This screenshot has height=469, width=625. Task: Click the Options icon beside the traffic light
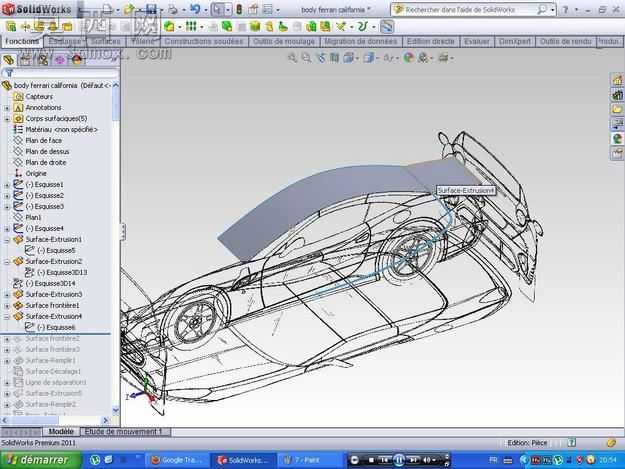tap(253, 9)
